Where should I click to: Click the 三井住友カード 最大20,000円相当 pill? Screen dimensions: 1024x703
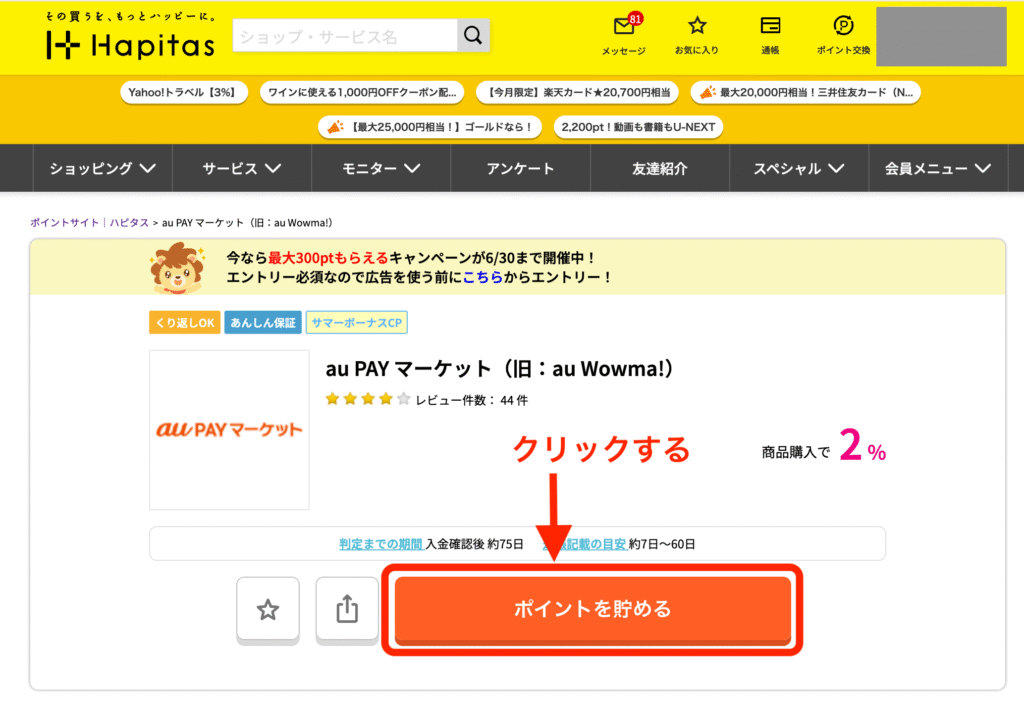(x=806, y=92)
